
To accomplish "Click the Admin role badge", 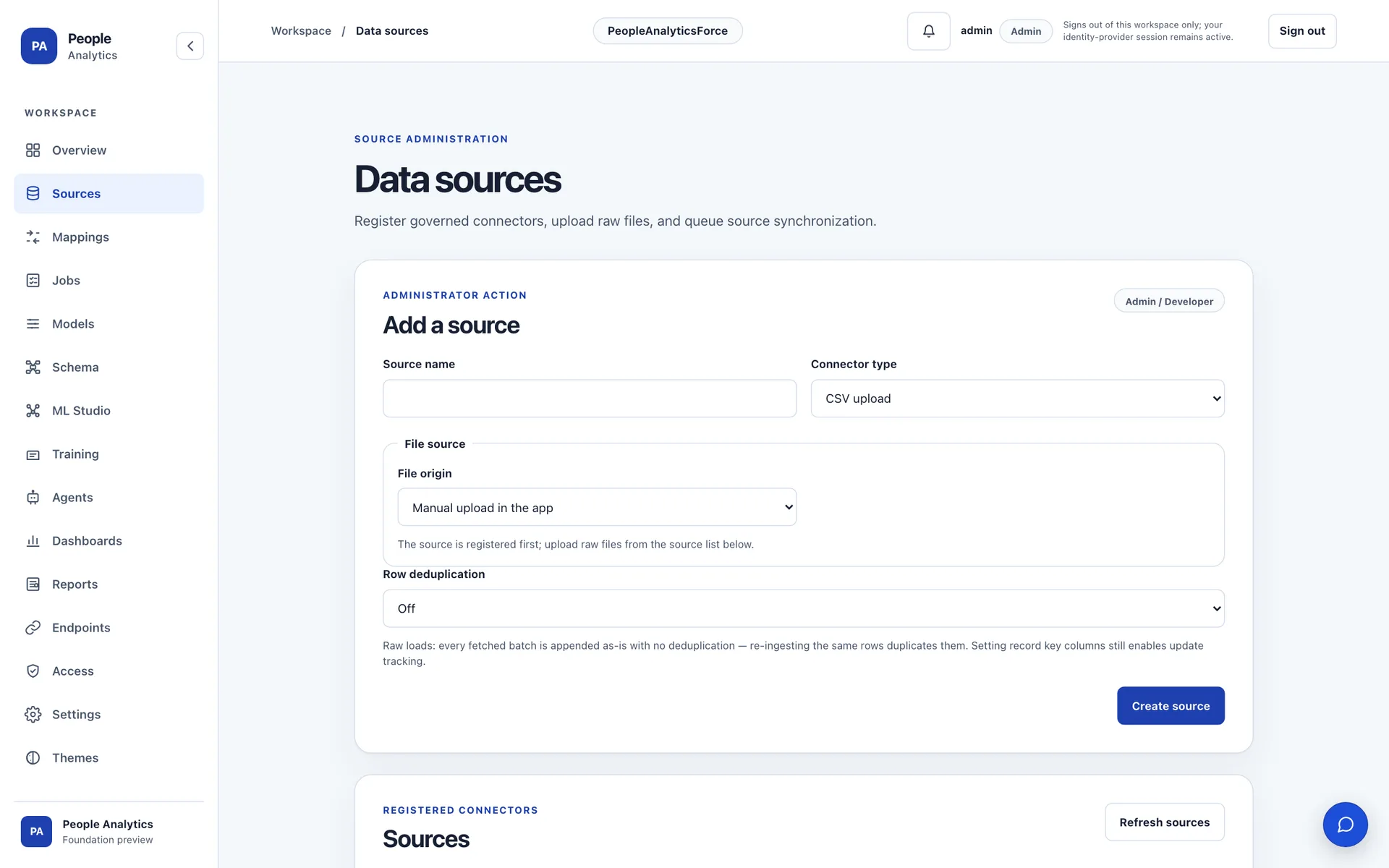I will coord(1025,31).
